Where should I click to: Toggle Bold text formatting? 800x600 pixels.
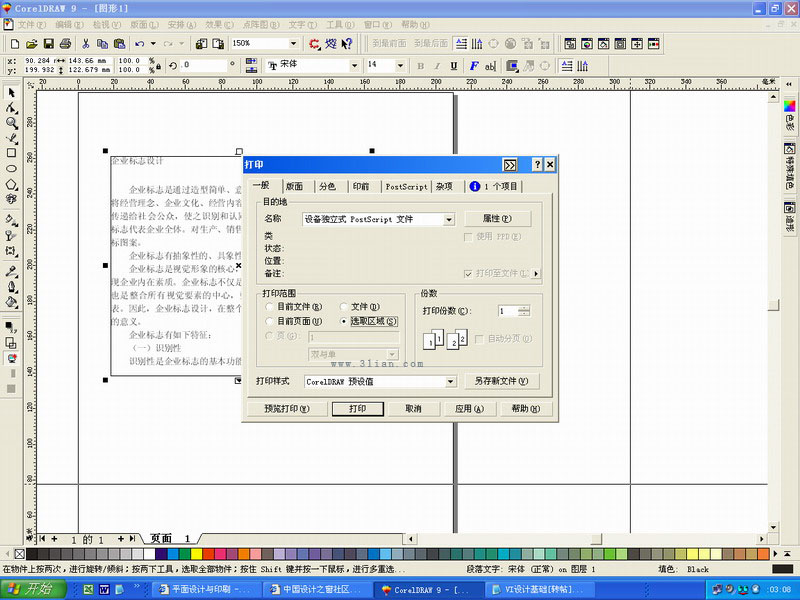point(420,66)
